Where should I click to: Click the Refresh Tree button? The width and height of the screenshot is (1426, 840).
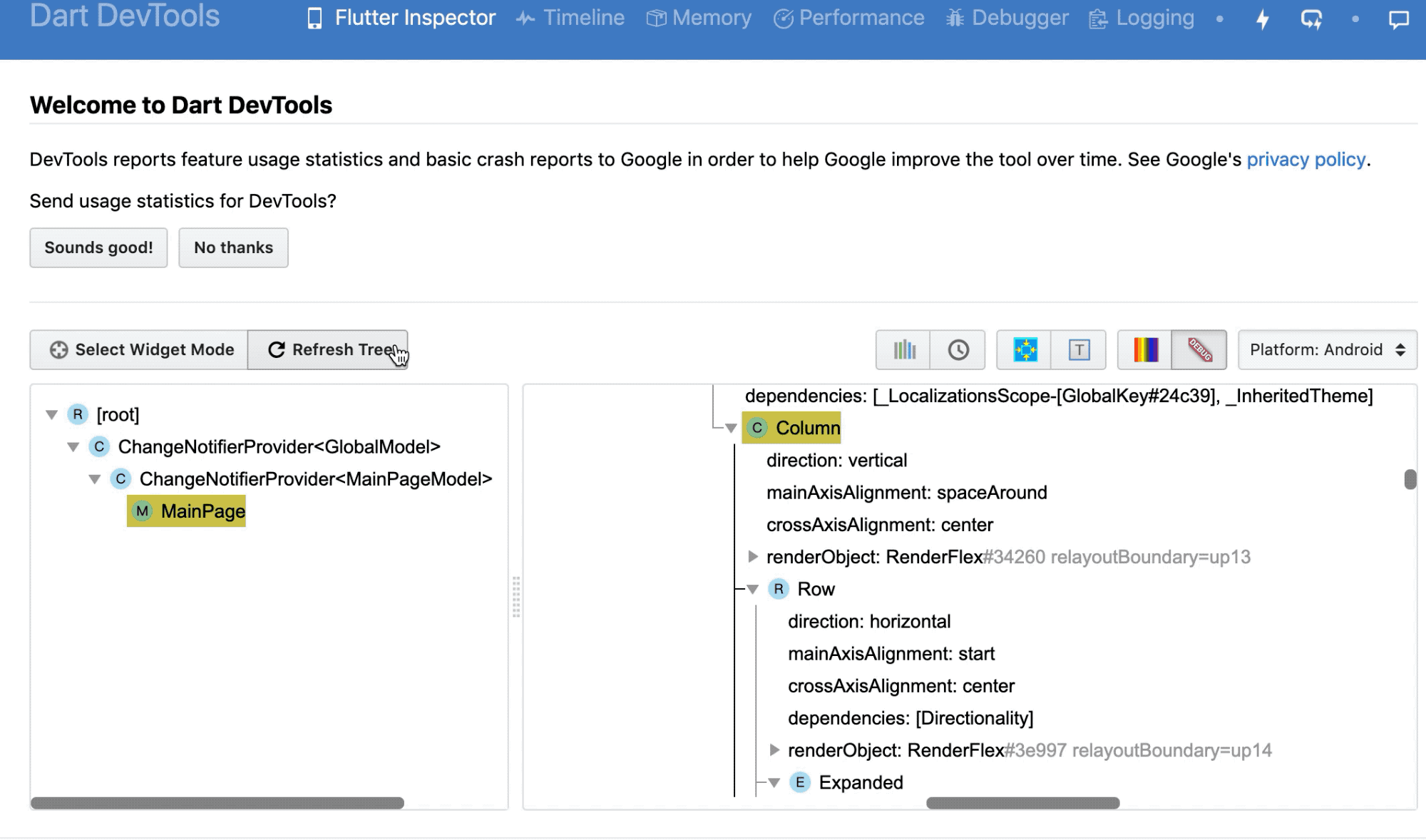tap(328, 349)
